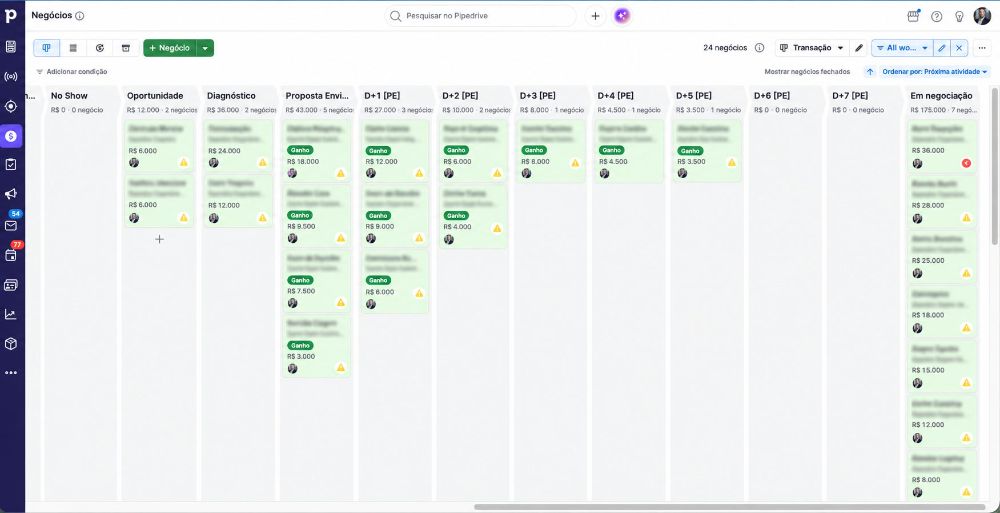Click warning icon on D+3 R$ 8.000 card

(x=575, y=163)
